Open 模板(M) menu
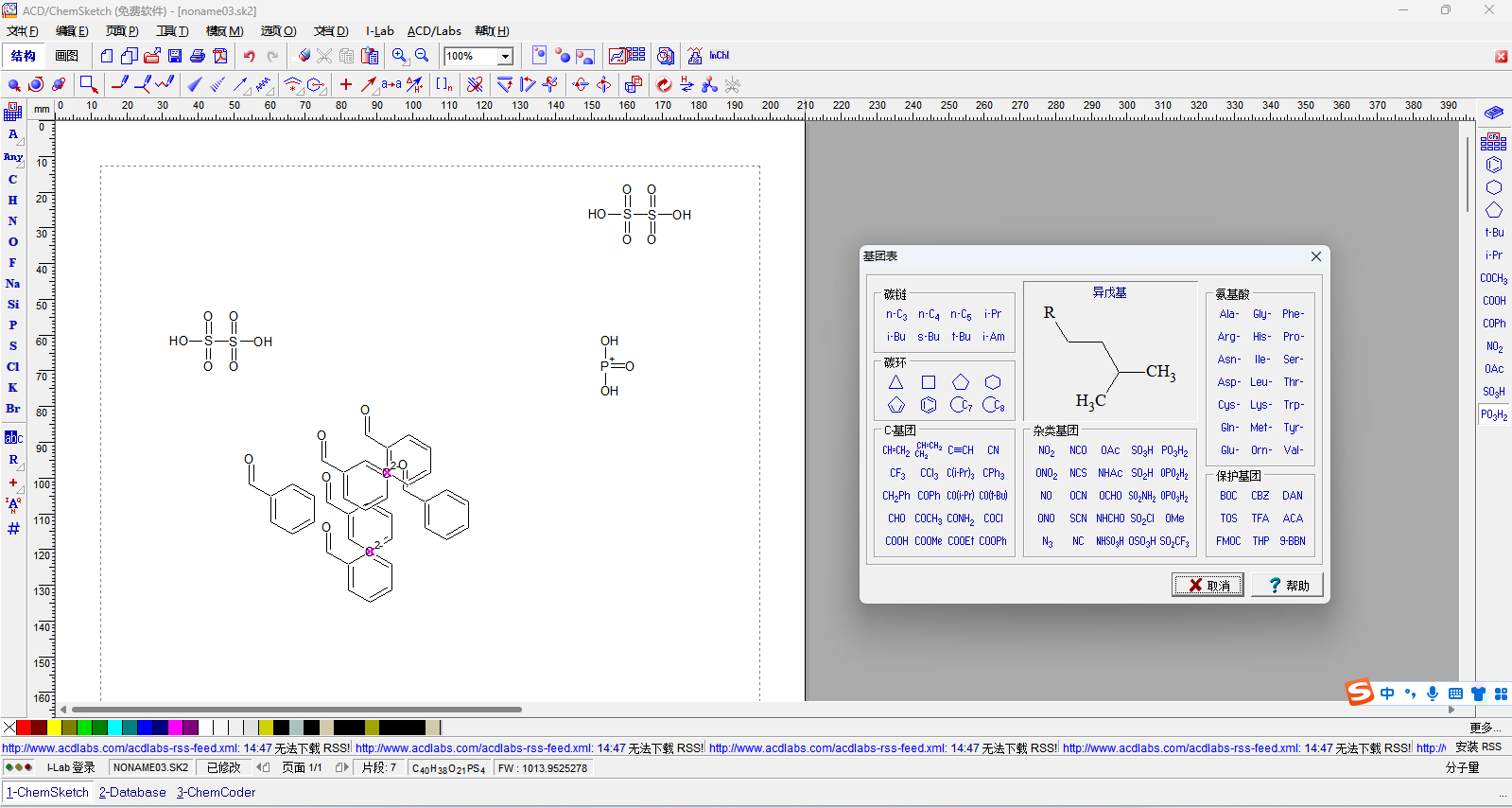This screenshot has width=1512, height=808. click(225, 31)
